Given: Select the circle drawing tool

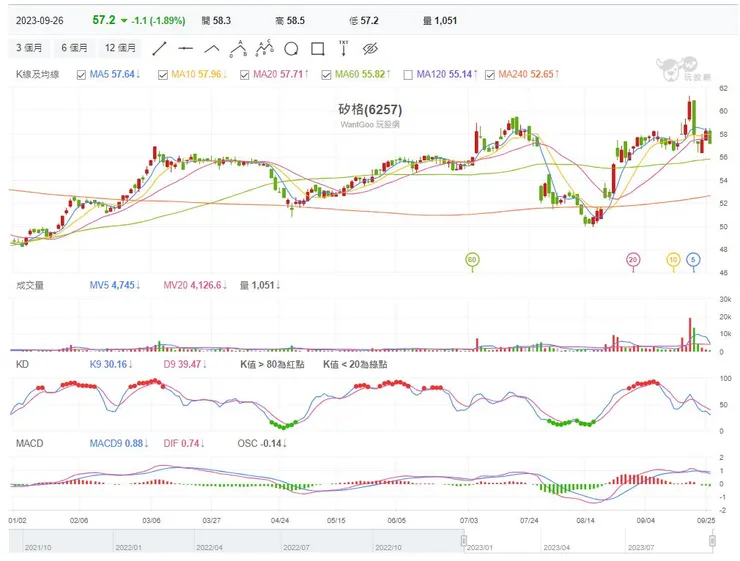Looking at the screenshot, I should pos(291,48).
